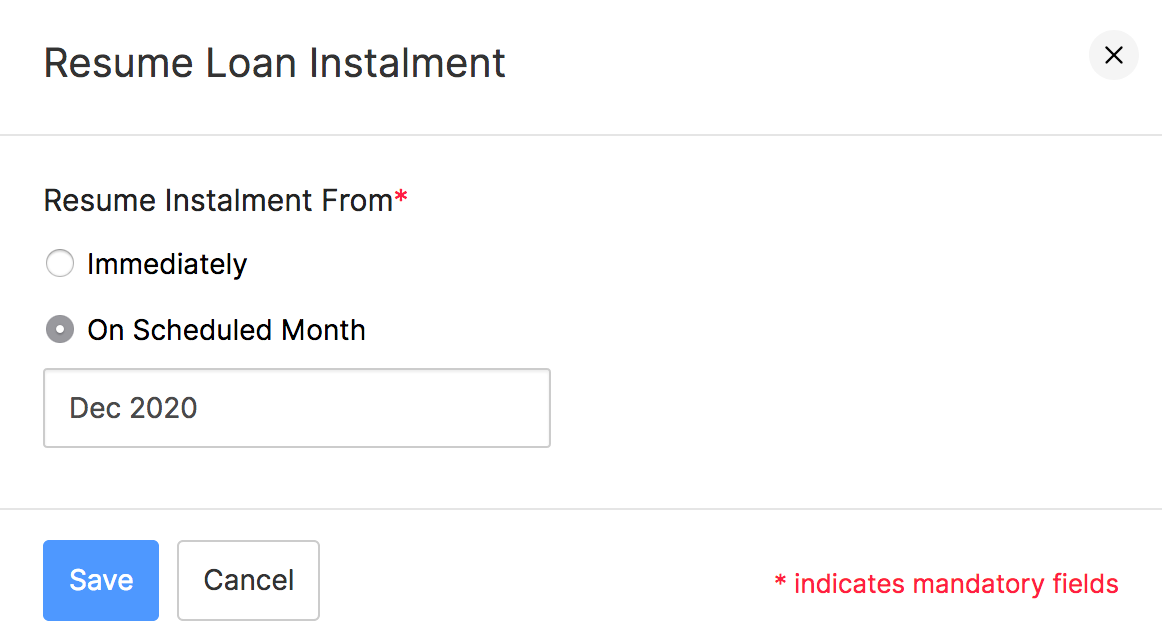Select the Immediately radio button
Screen dimensions: 1162x642
point(60,264)
